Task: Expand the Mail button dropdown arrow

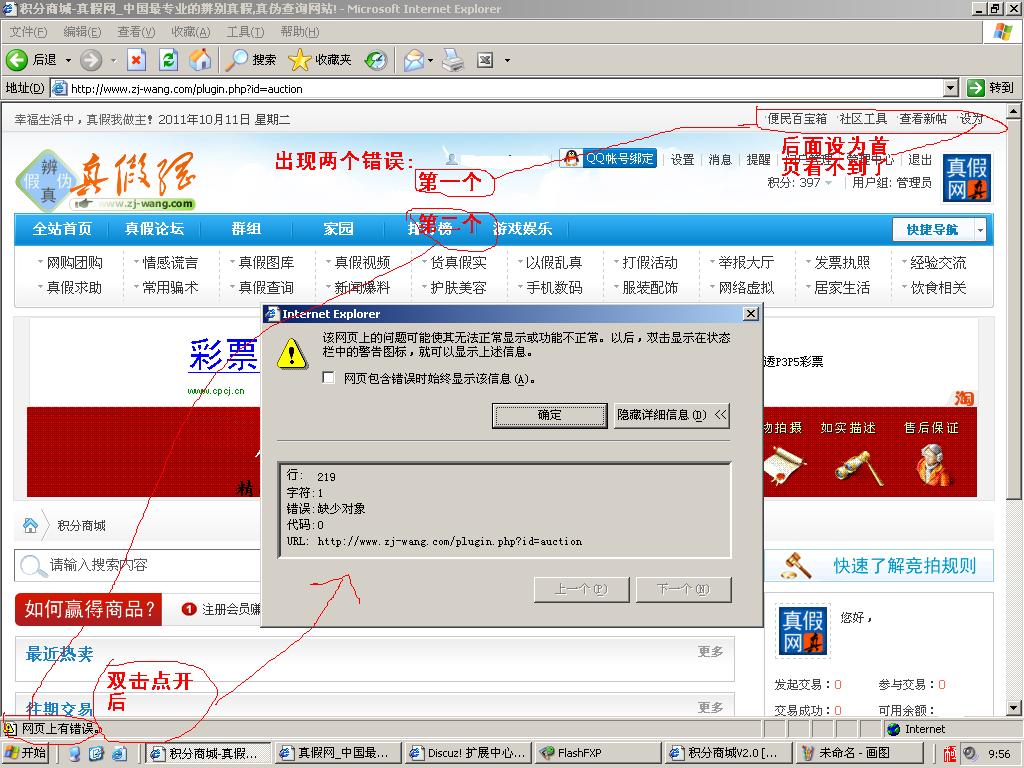Action: pos(430,60)
